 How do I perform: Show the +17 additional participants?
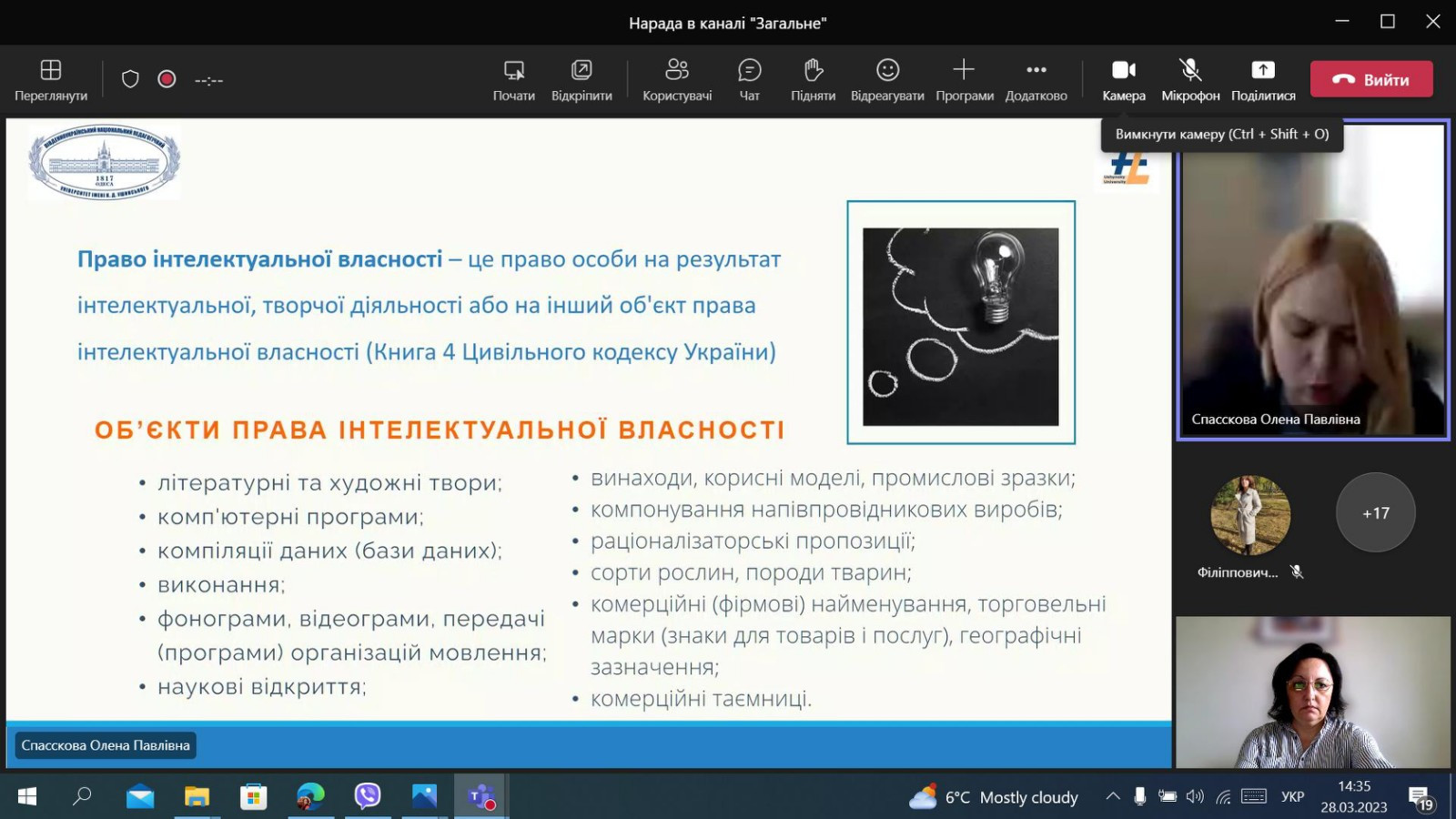(x=1375, y=512)
